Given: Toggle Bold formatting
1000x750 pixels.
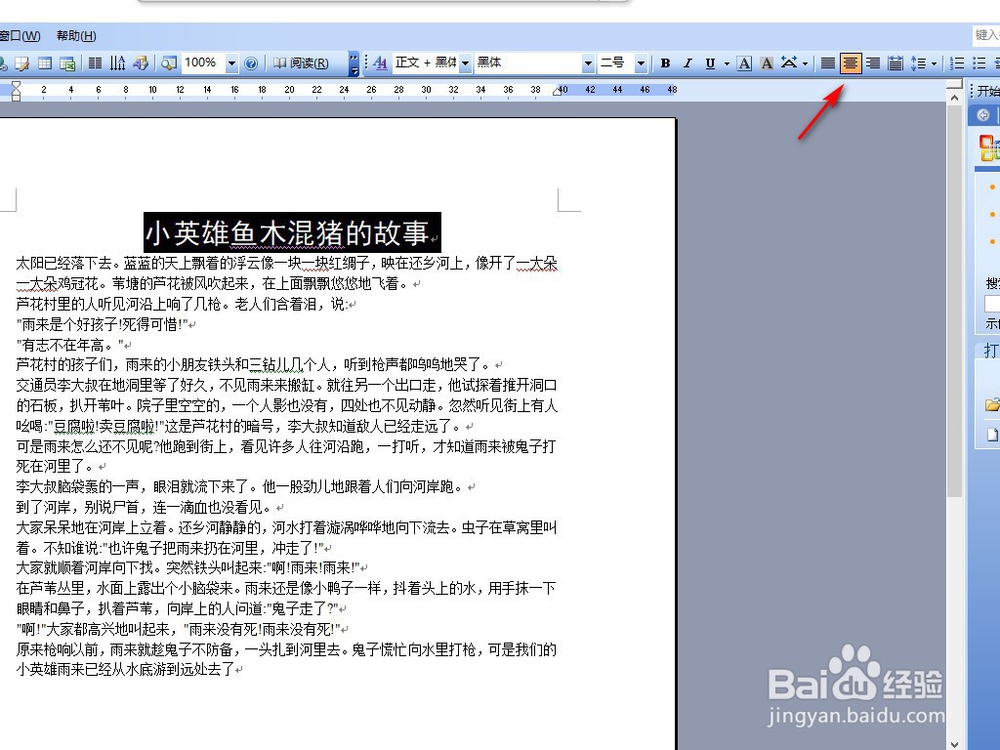Looking at the screenshot, I should 665,63.
